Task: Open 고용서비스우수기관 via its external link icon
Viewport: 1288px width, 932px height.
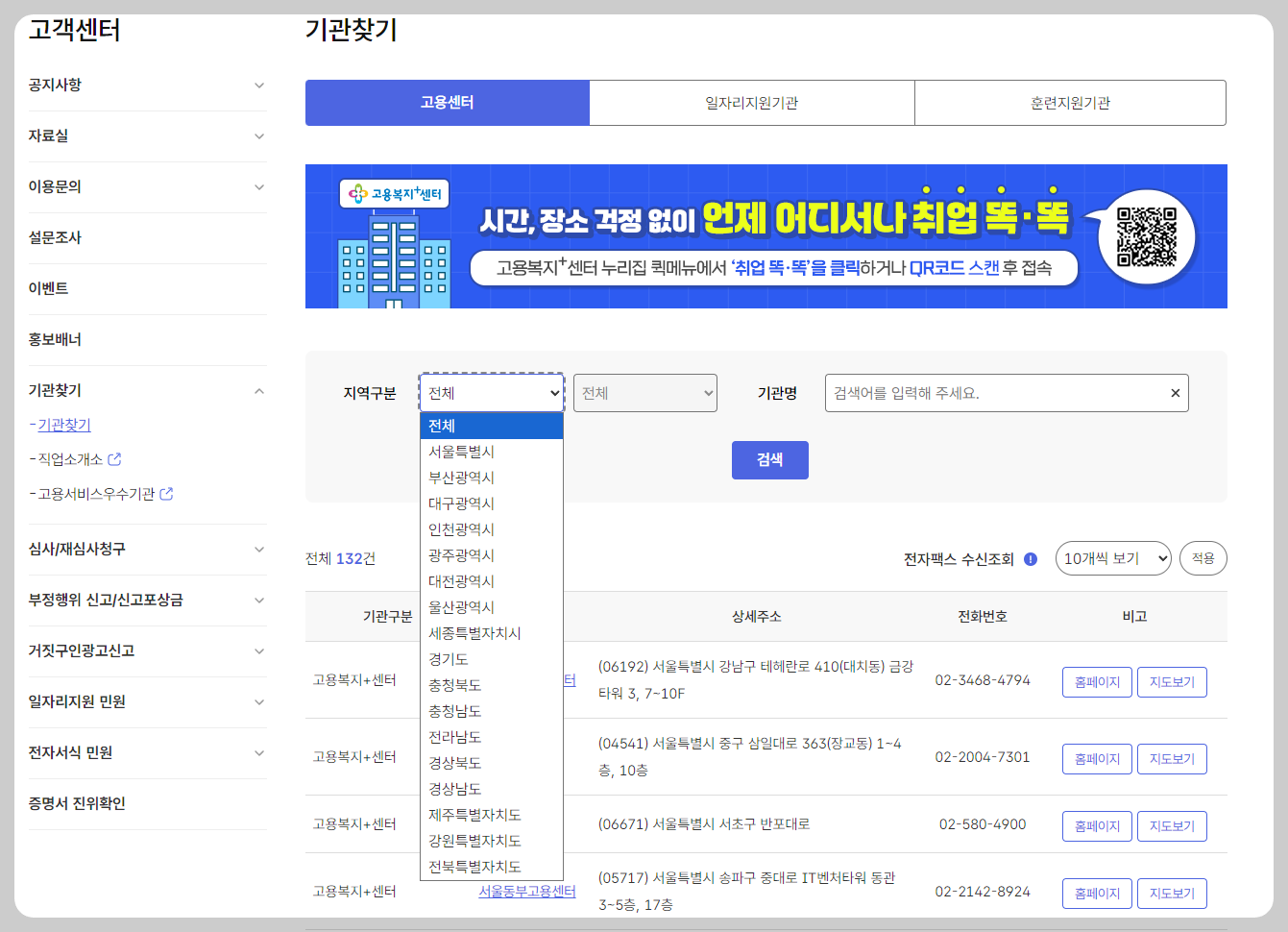Action: (x=167, y=494)
